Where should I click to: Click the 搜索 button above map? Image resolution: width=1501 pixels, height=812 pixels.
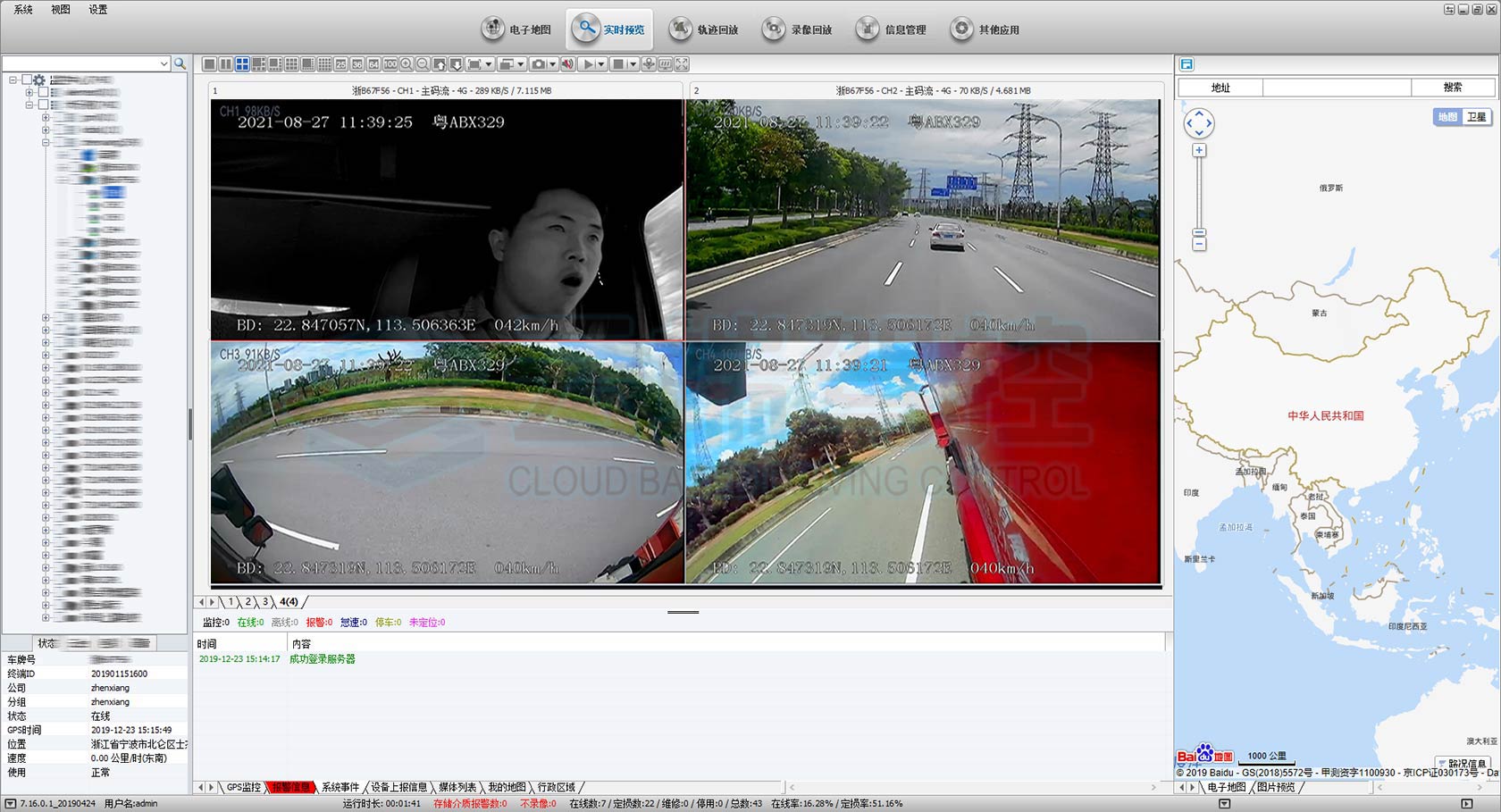[x=1453, y=88]
